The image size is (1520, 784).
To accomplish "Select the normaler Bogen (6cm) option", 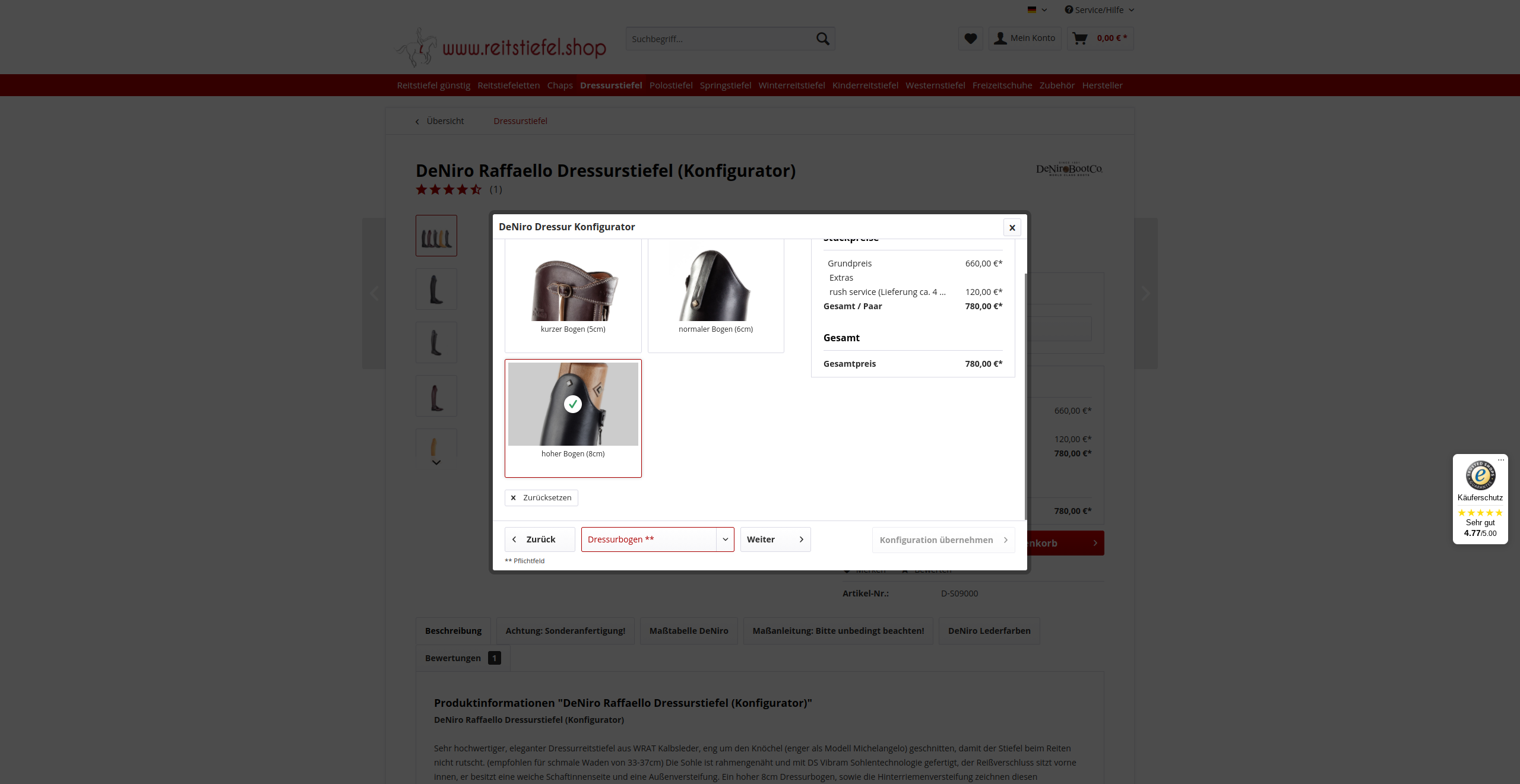I will click(x=715, y=295).
